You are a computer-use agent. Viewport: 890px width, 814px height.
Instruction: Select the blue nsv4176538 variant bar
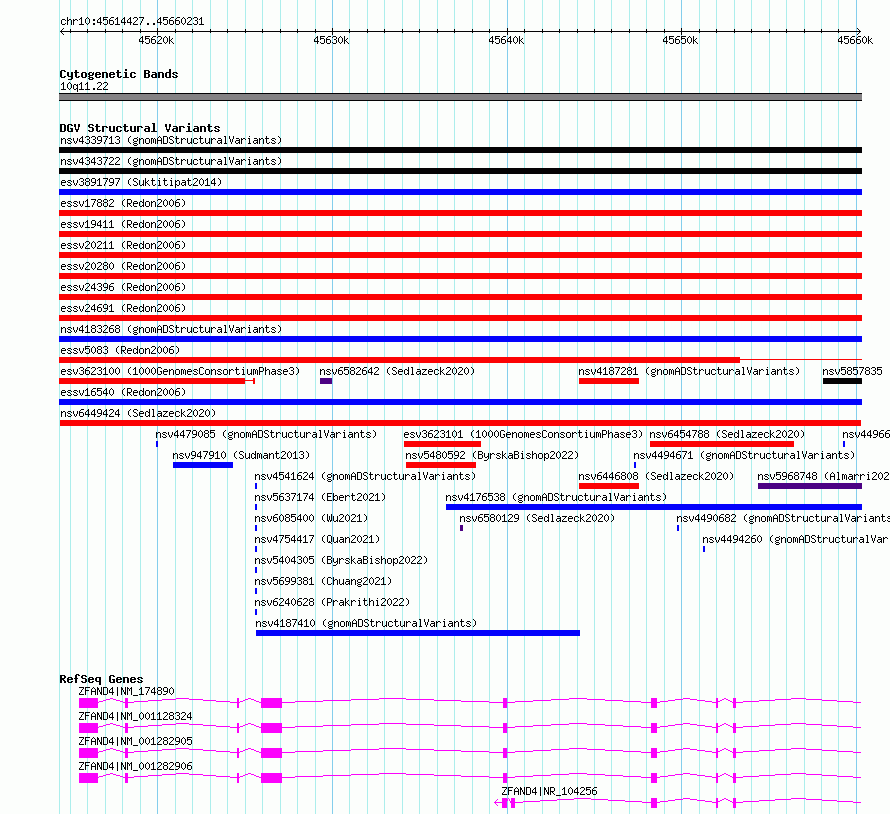654,507
